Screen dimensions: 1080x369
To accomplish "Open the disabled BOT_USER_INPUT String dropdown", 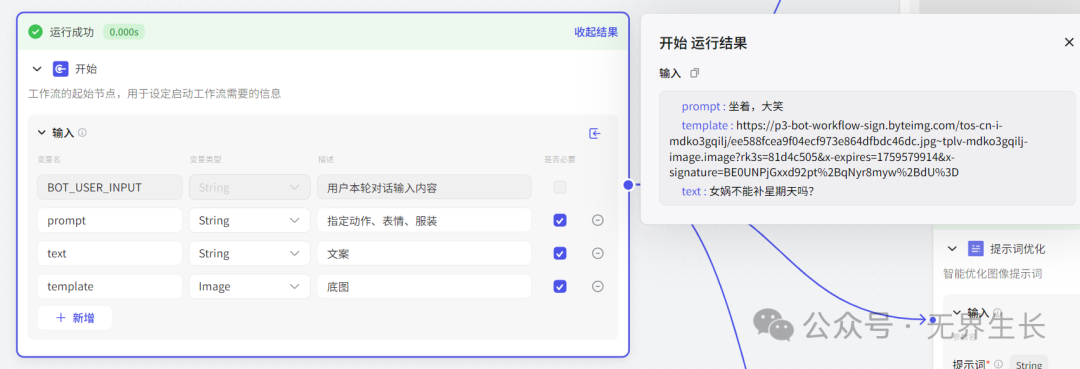I will 249,187.
